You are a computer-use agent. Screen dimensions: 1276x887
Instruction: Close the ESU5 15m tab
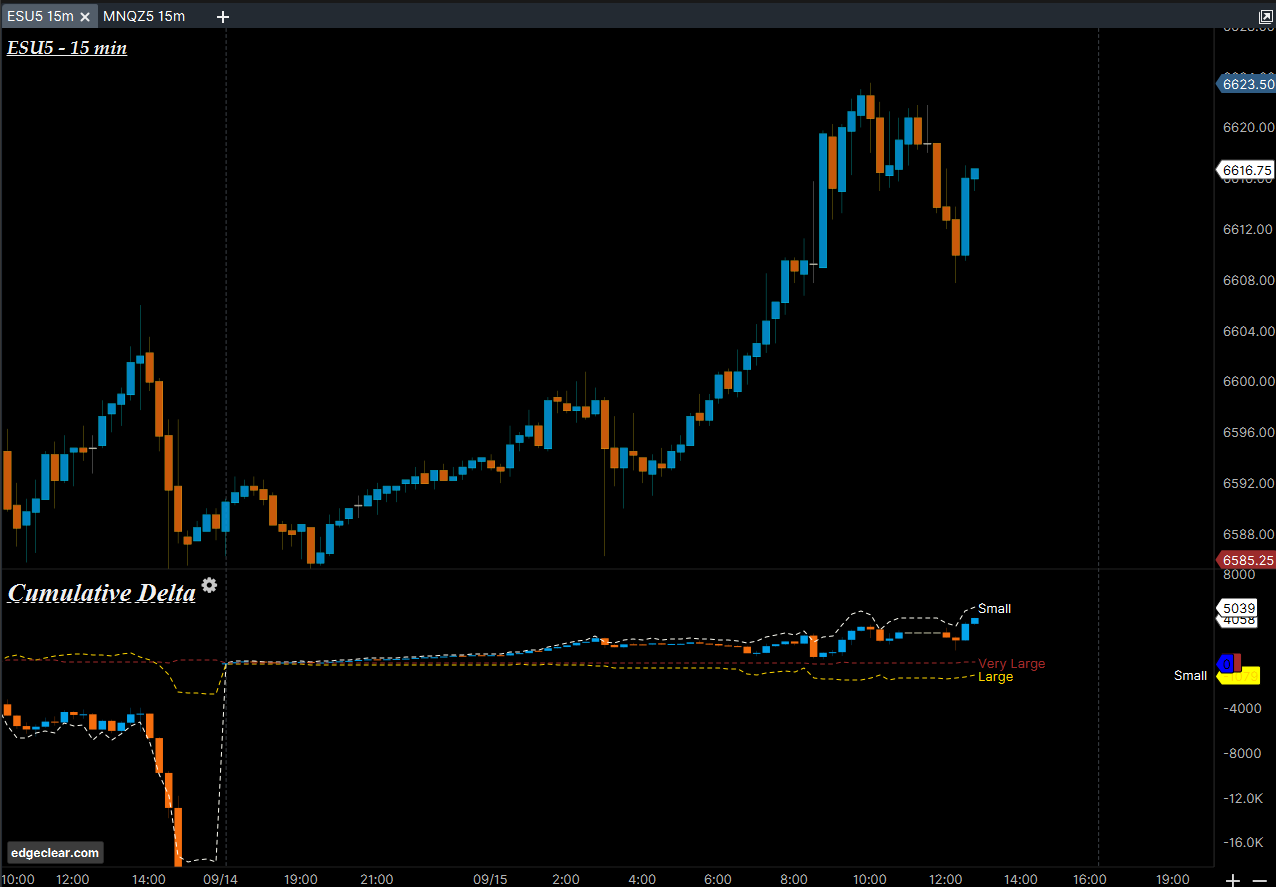click(85, 17)
